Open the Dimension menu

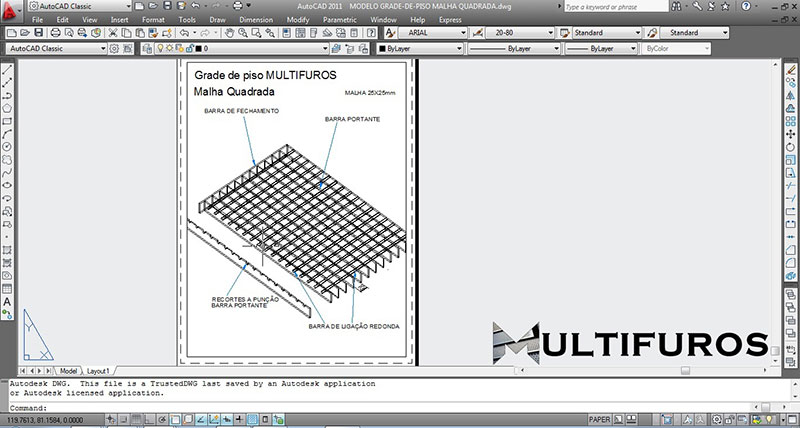click(254, 19)
